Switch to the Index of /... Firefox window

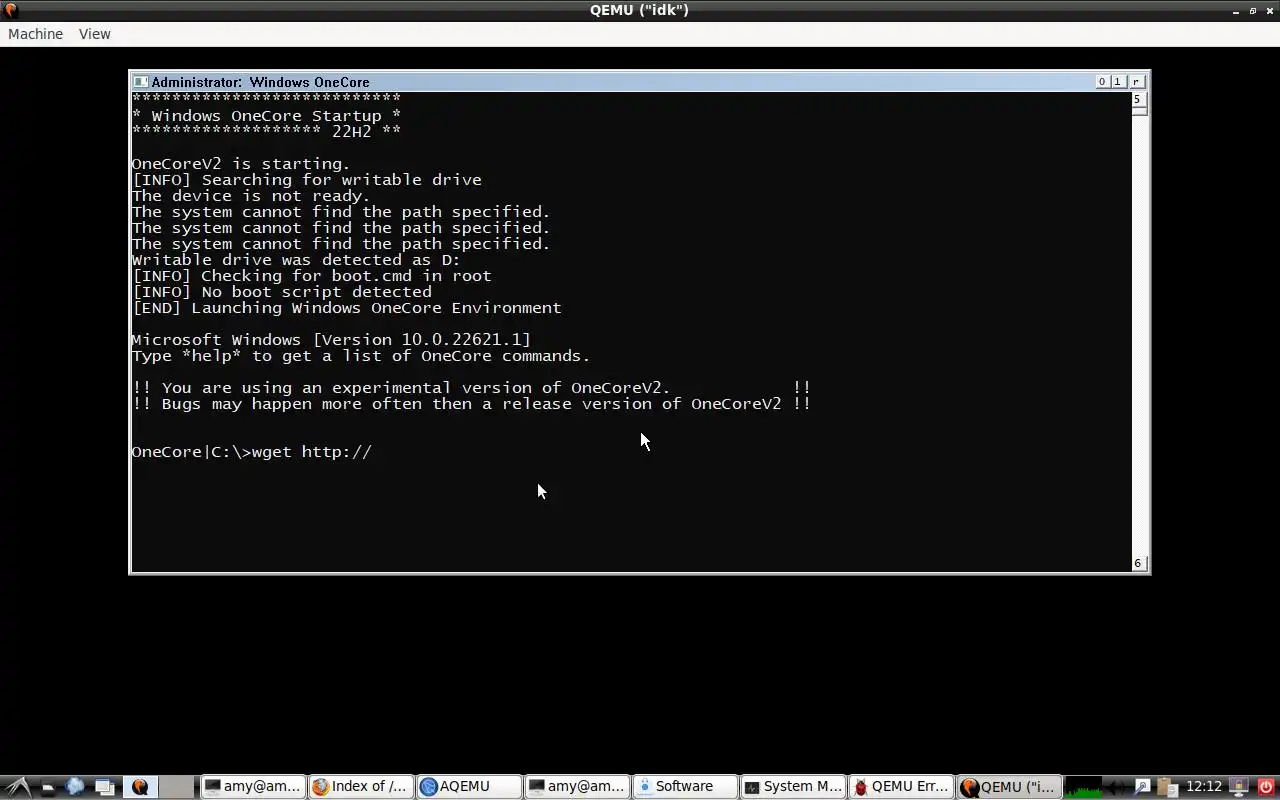[360, 787]
